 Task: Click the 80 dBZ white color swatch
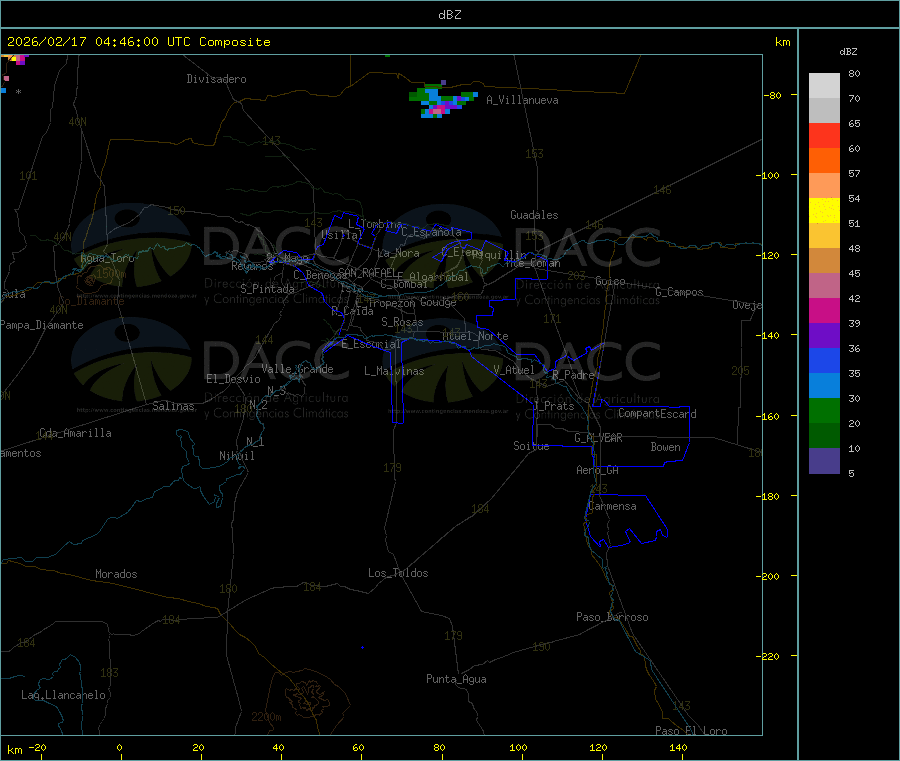point(824,86)
